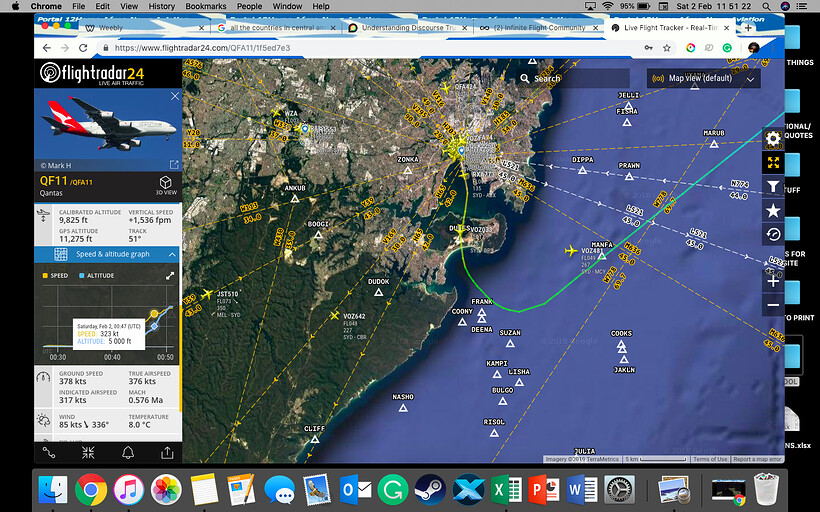The height and width of the screenshot is (512, 820).
Task: Bookmark this page with the star icon
Action: pyautogui.click(x=666, y=48)
